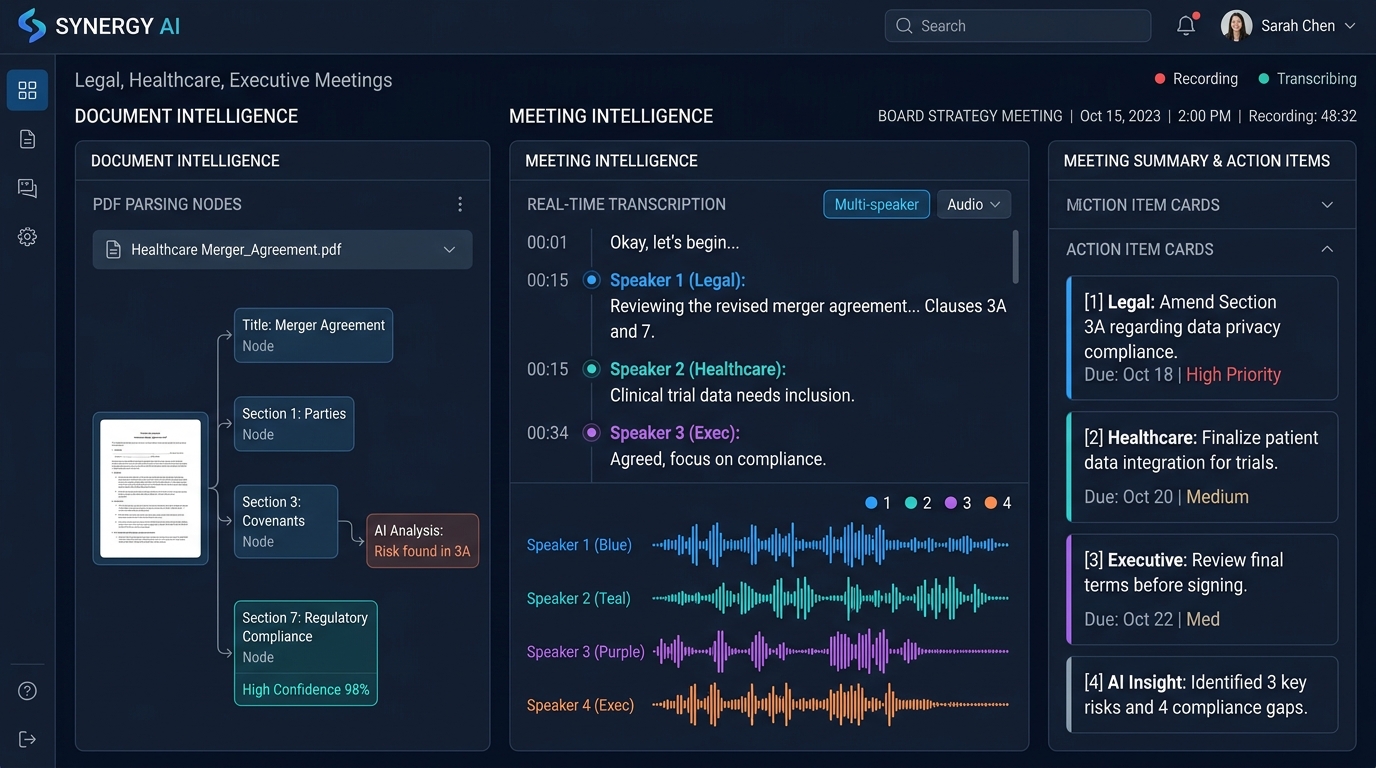1376x768 pixels.
Task: Select the Section 1: Parties node
Action: 294,424
